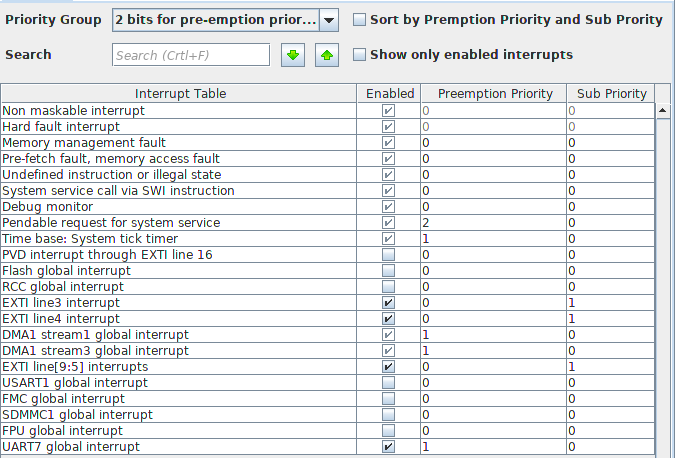The width and height of the screenshot is (675, 458).
Task: Toggle Show only enabled interrupts checkbox
Action: pos(359,55)
